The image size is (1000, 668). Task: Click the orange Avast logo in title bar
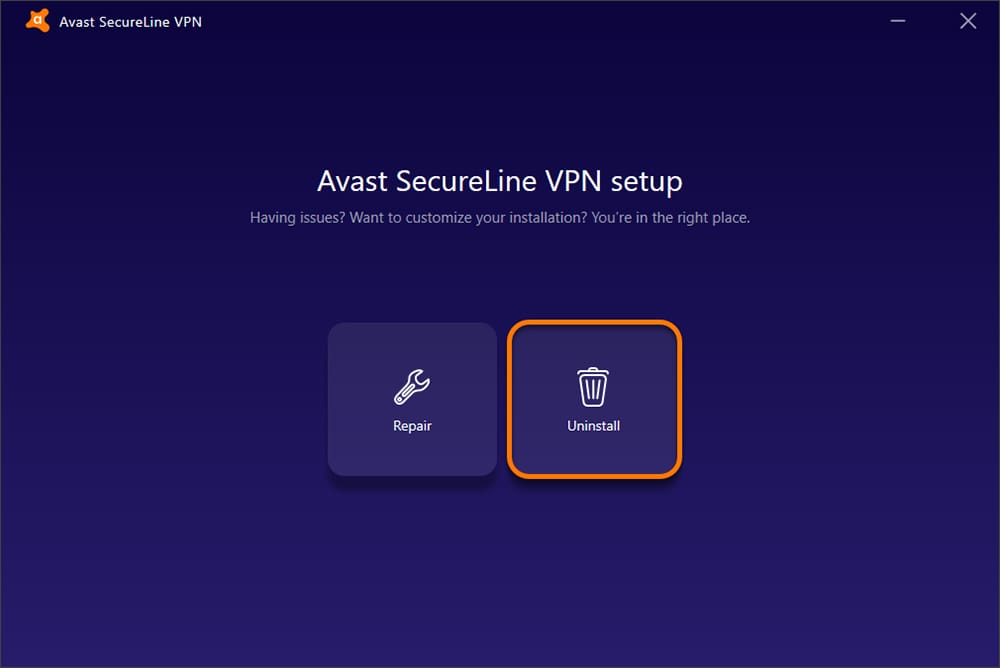coord(38,20)
